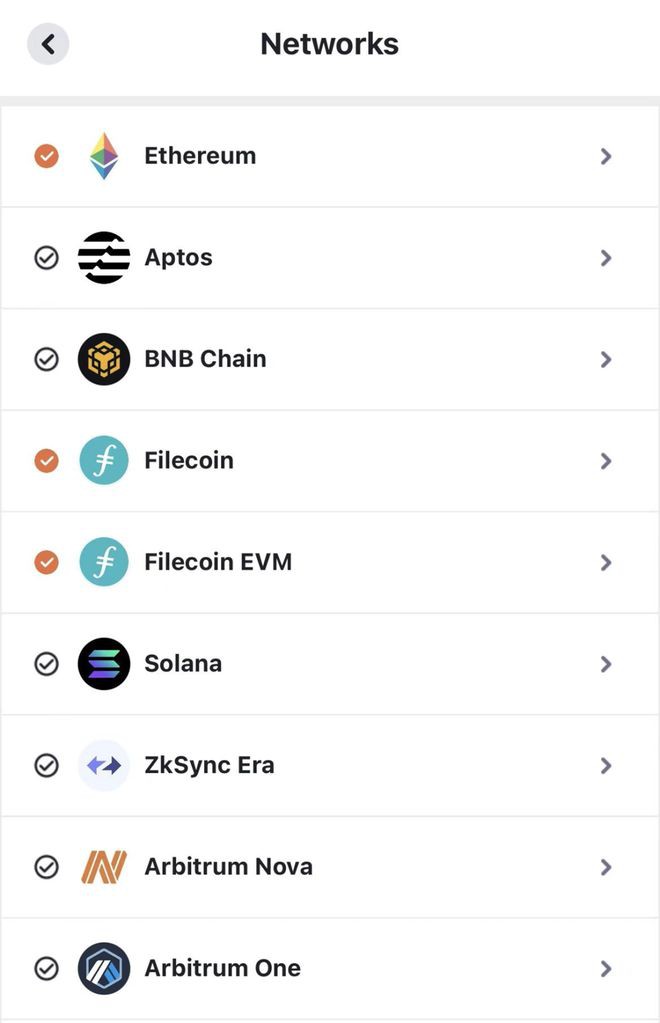Click the Aptos striped logo icon
This screenshot has width=660, height=1023.
[x=104, y=258]
